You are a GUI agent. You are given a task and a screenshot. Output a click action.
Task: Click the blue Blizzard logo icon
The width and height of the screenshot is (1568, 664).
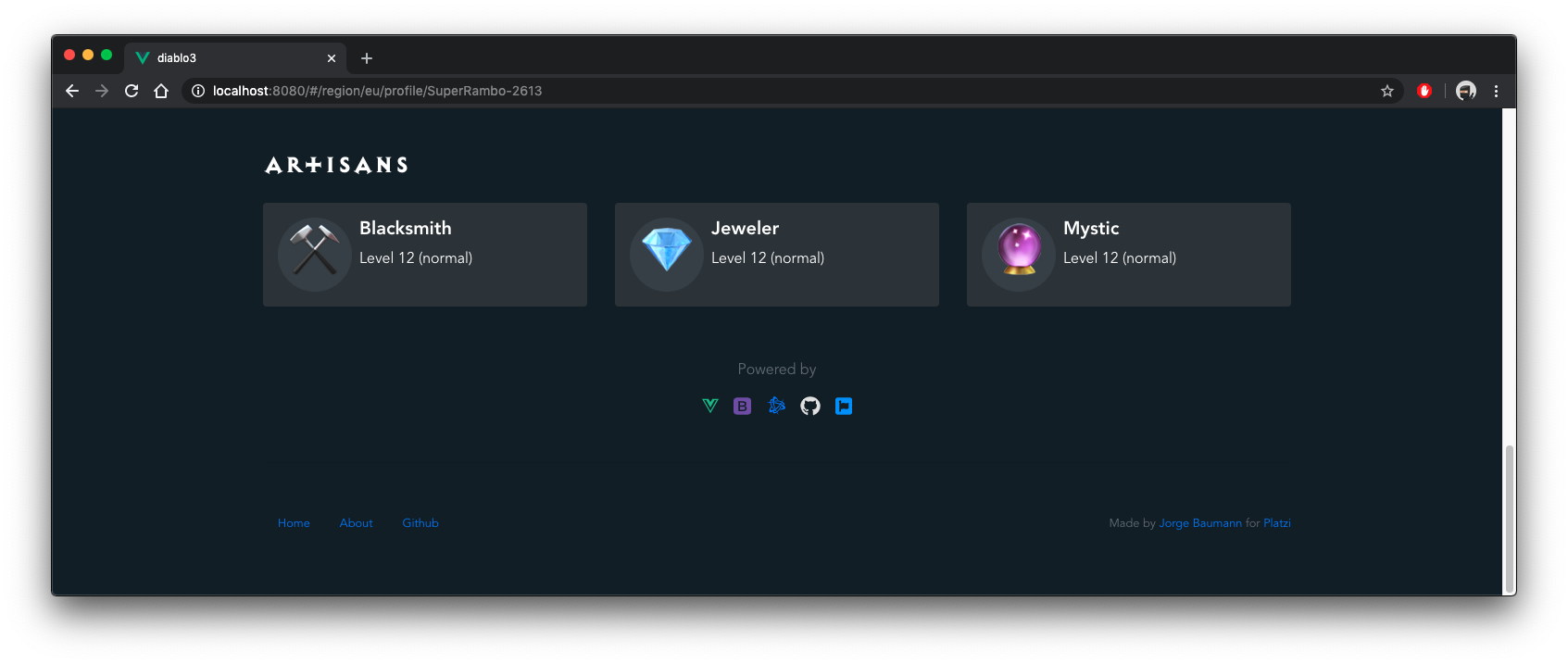coord(777,406)
